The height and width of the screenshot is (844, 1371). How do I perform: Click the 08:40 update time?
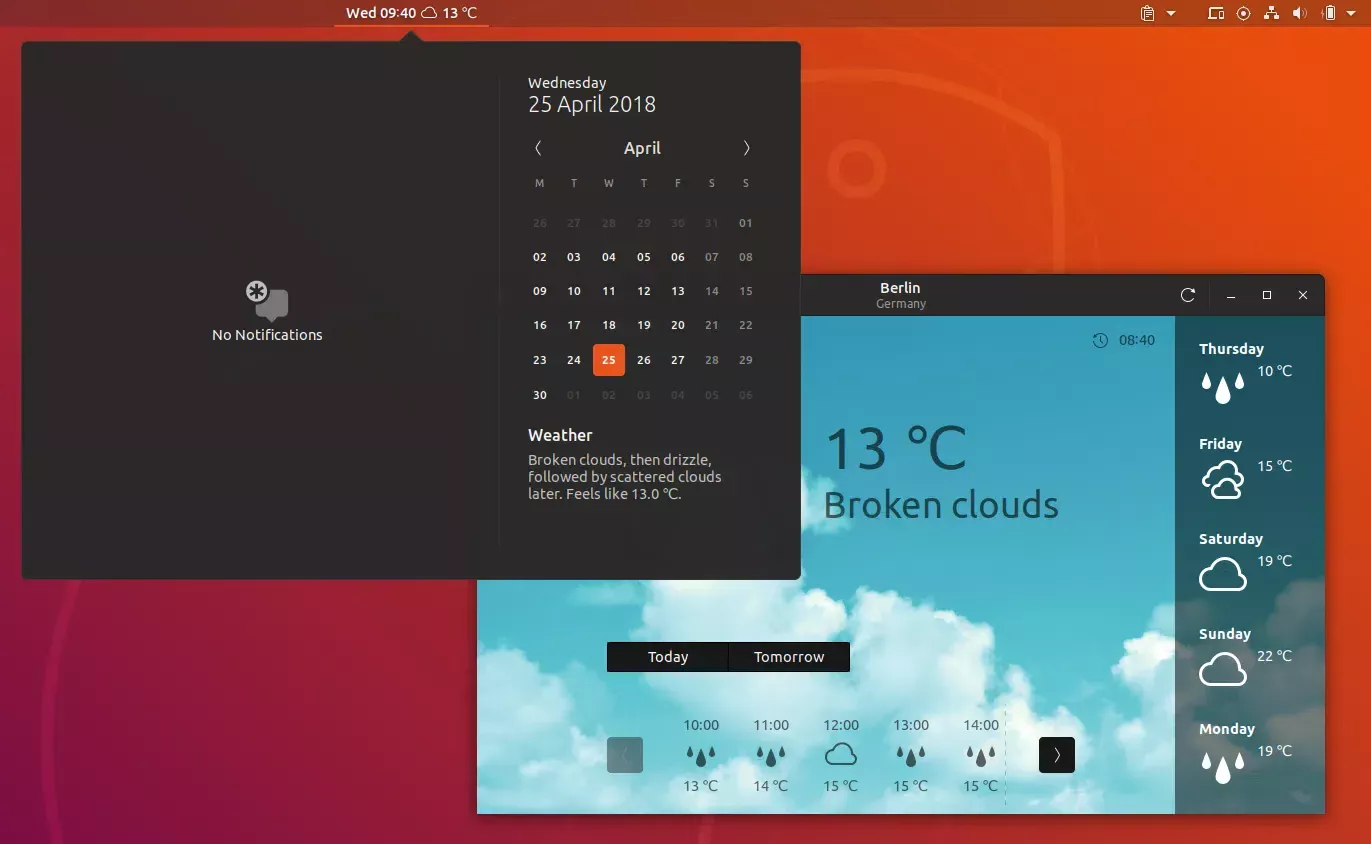pyautogui.click(x=1137, y=340)
